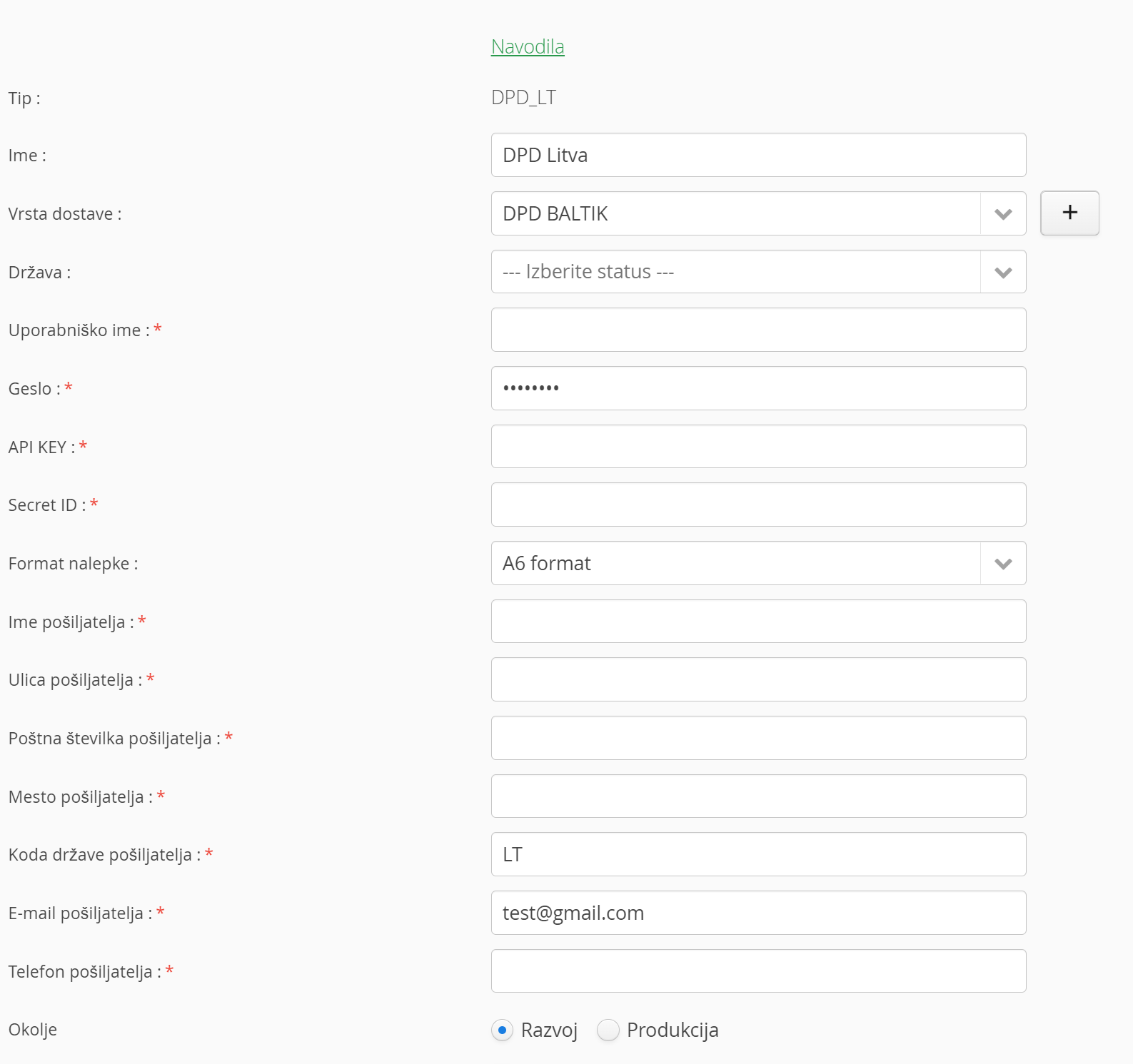This screenshot has width=1133, height=1064.
Task: Click the DPD_LT type value text
Action: (523, 97)
